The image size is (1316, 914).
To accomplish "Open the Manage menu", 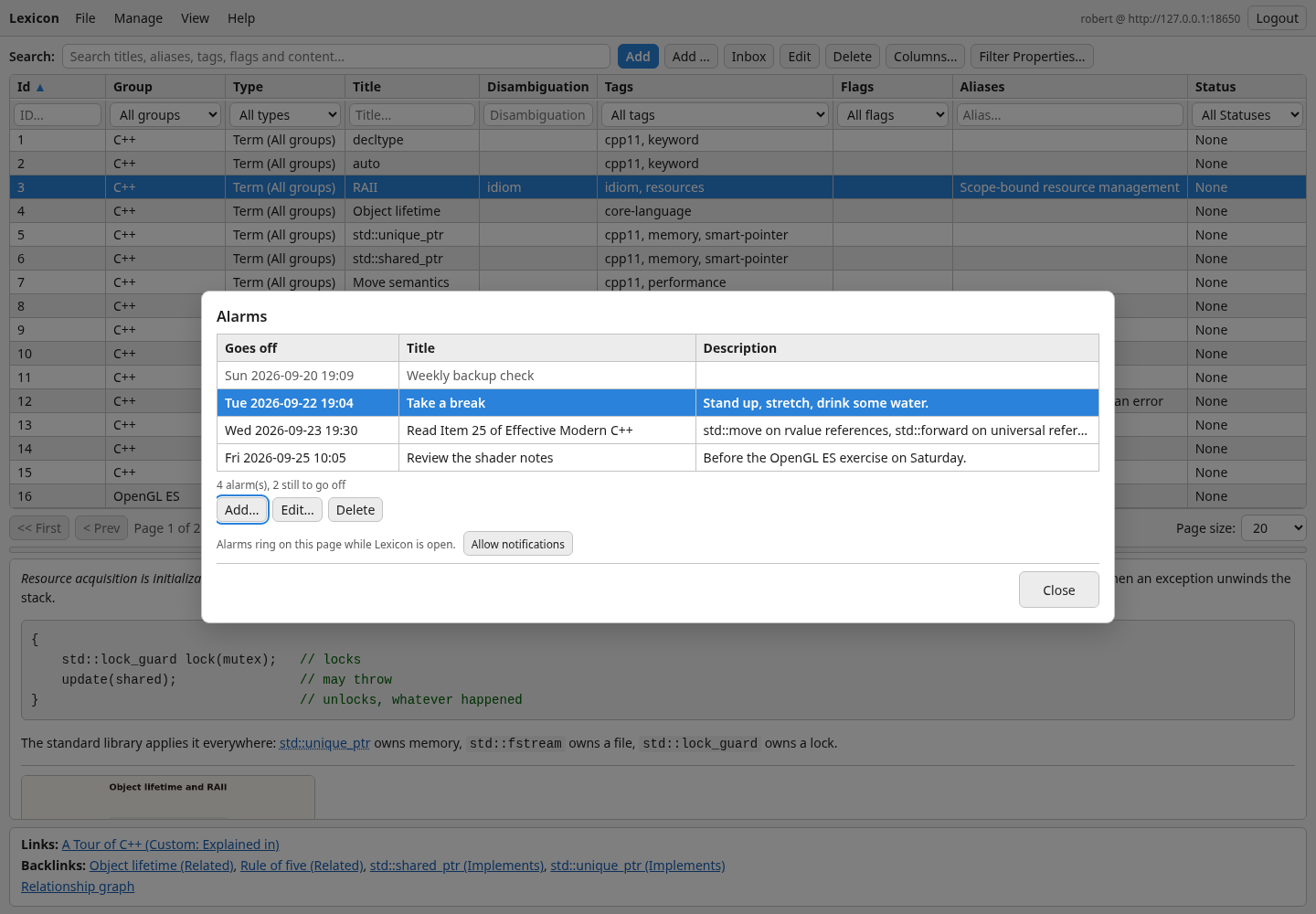I will [x=138, y=18].
